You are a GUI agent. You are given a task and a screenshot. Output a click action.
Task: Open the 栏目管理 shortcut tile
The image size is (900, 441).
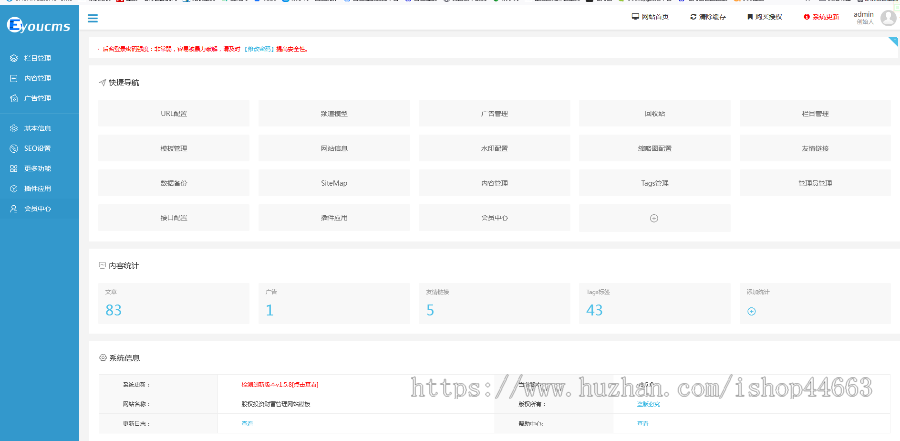(x=815, y=113)
